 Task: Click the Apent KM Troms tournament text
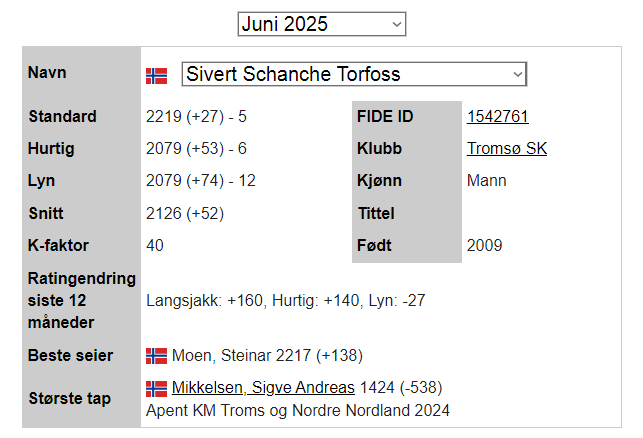tap(297, 410)
